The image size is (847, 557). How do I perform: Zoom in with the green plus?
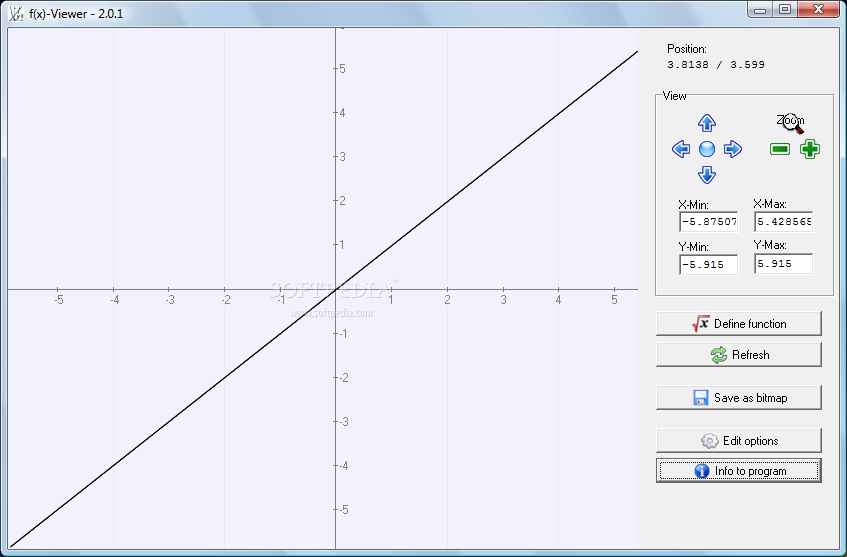tap(810, 149)
